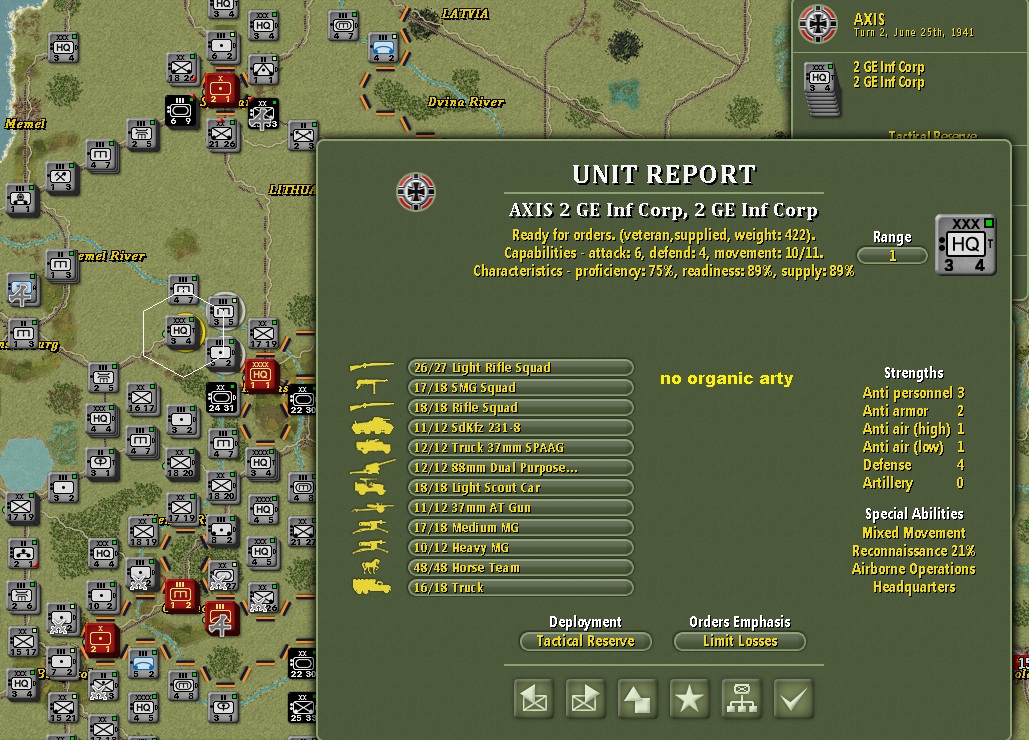The width and height of the screenshot is (1029, 740).
Task: Click the 18/18 Rifle Squad bar
Action: coord(520,407)
